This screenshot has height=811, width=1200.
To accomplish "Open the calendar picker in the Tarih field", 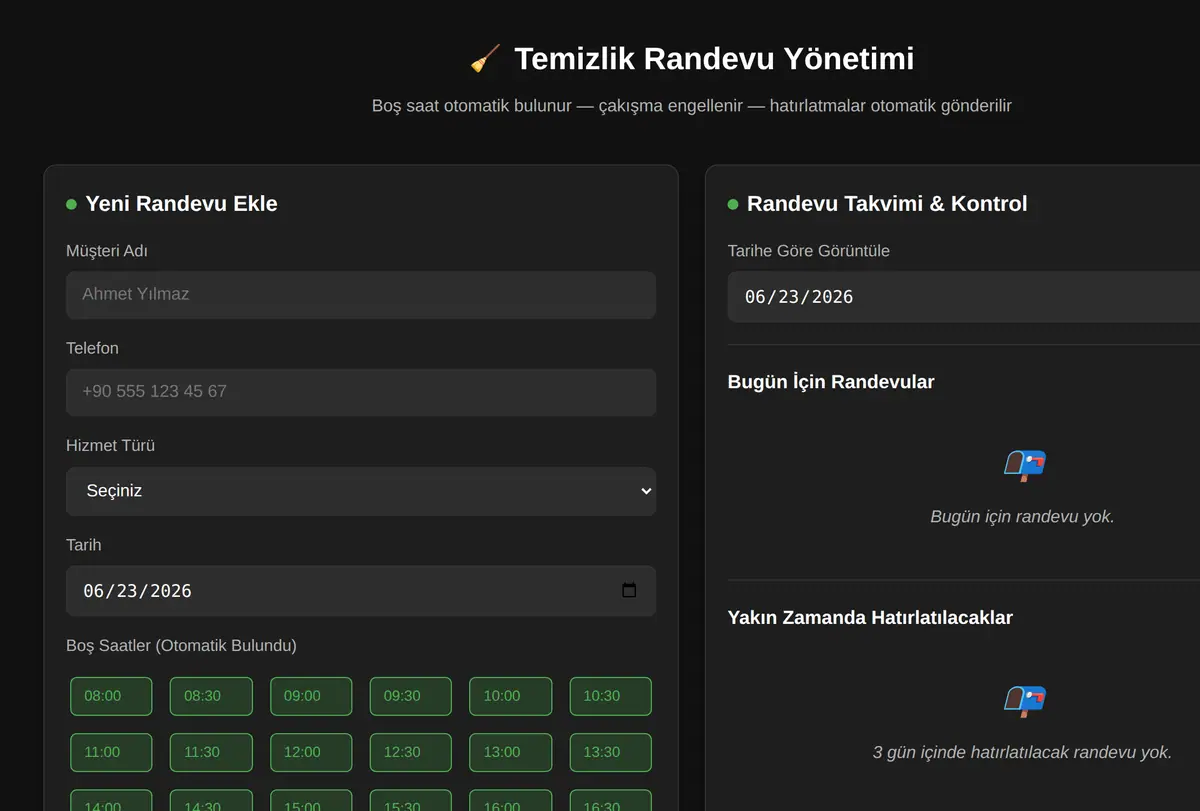I will point(629,590).
